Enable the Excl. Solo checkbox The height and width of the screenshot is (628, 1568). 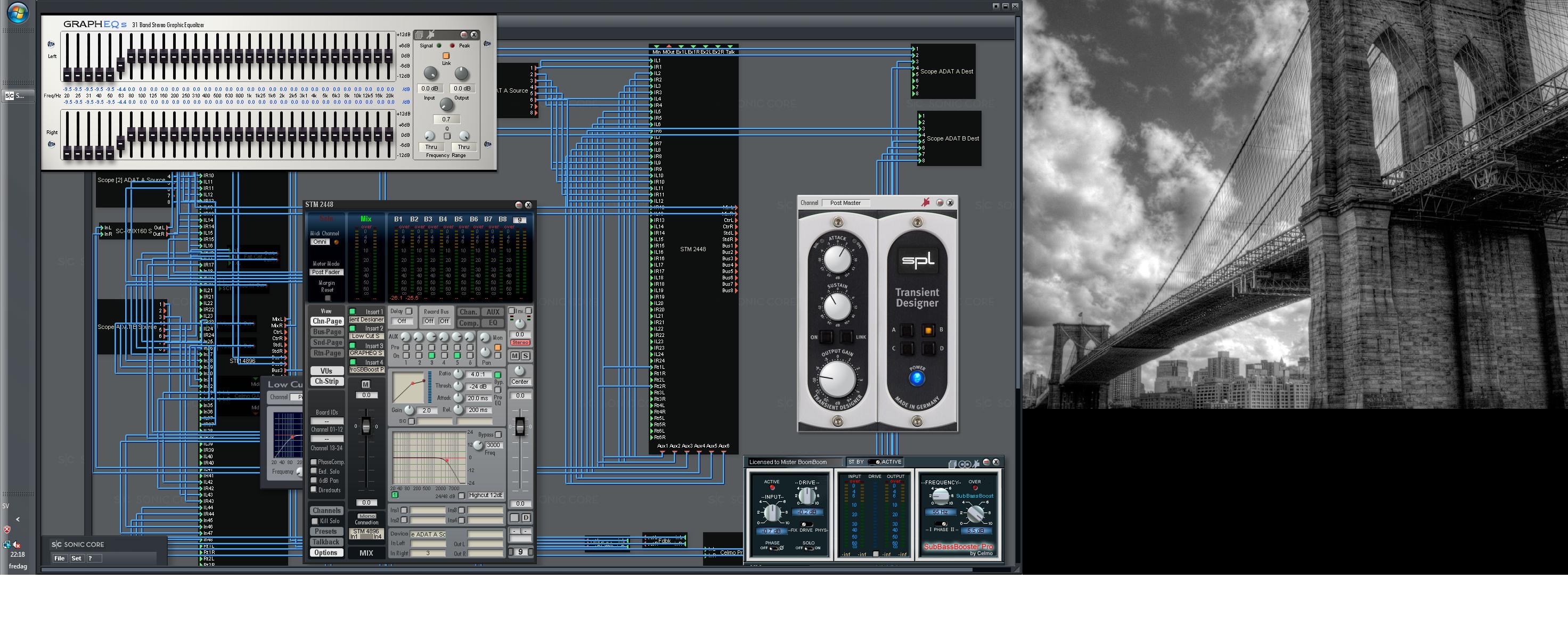(314, 471)
